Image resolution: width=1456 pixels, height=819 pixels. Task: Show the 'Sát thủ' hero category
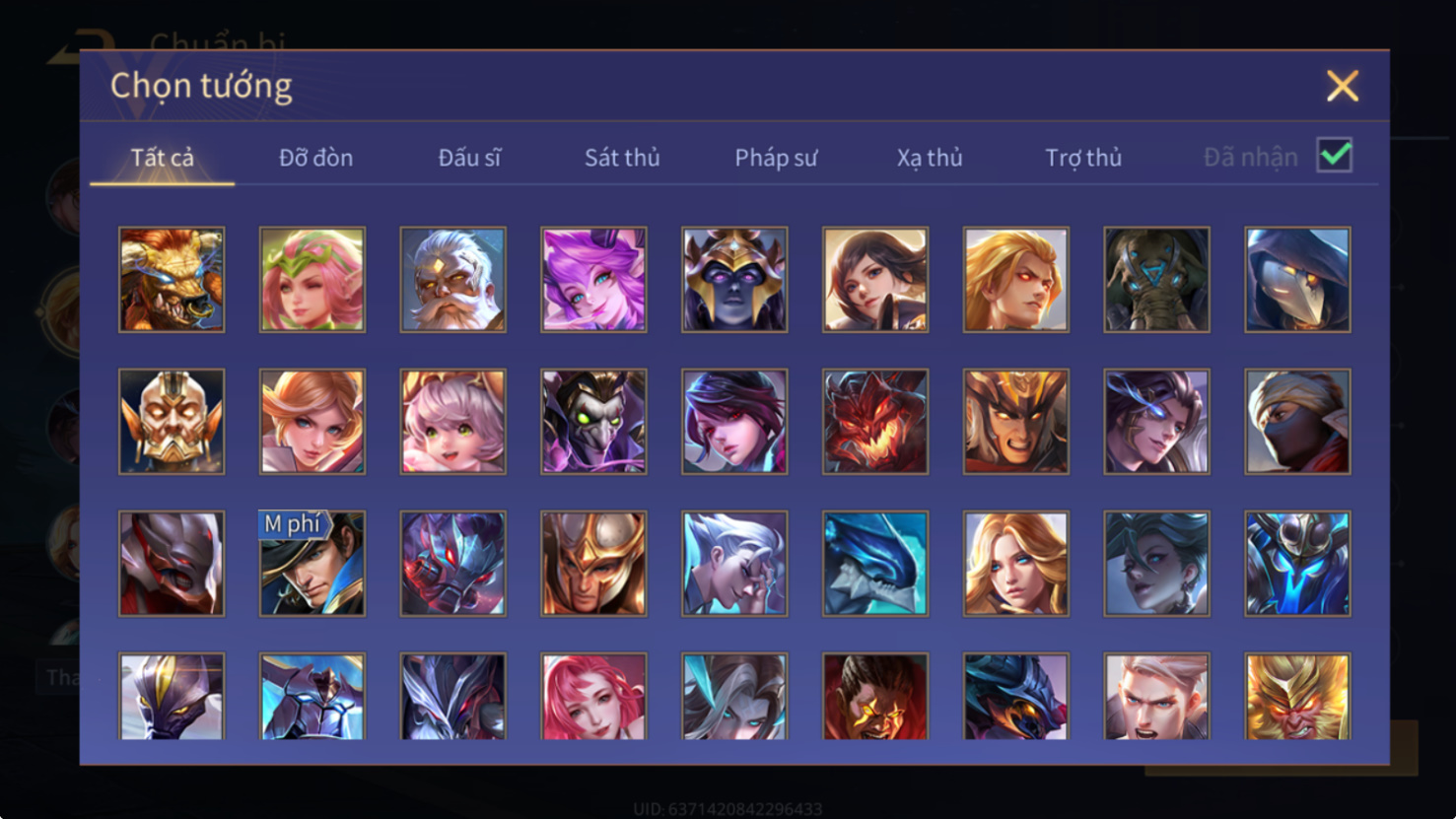[622, 158]
